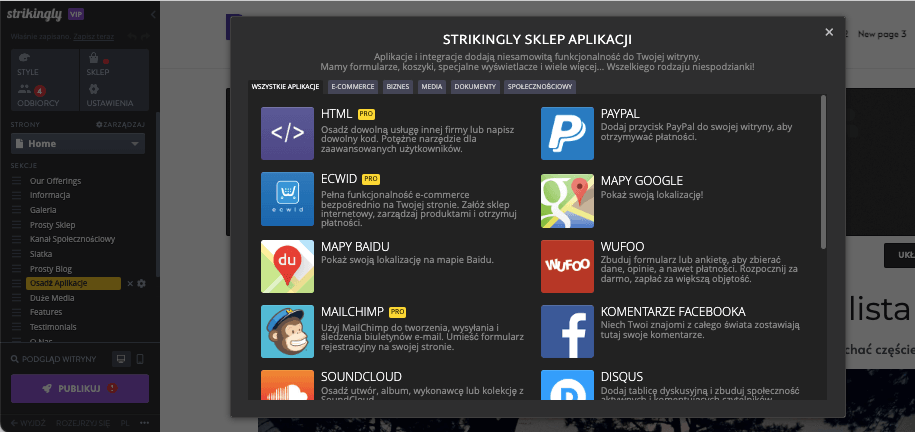This screenshot has width=915, height=432.
Task: Select the PayPal app icon
Action: [567, 134]
